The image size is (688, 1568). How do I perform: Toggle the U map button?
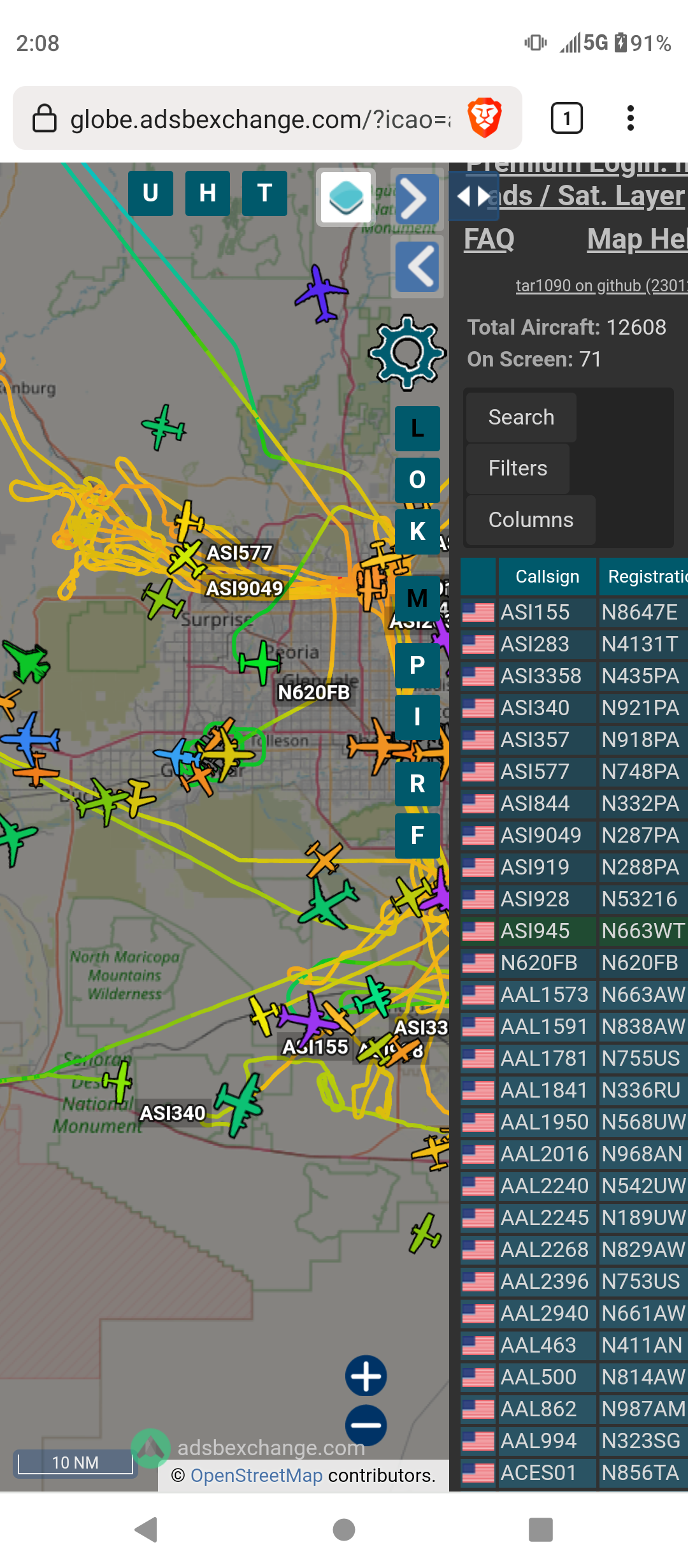point(150,193)
